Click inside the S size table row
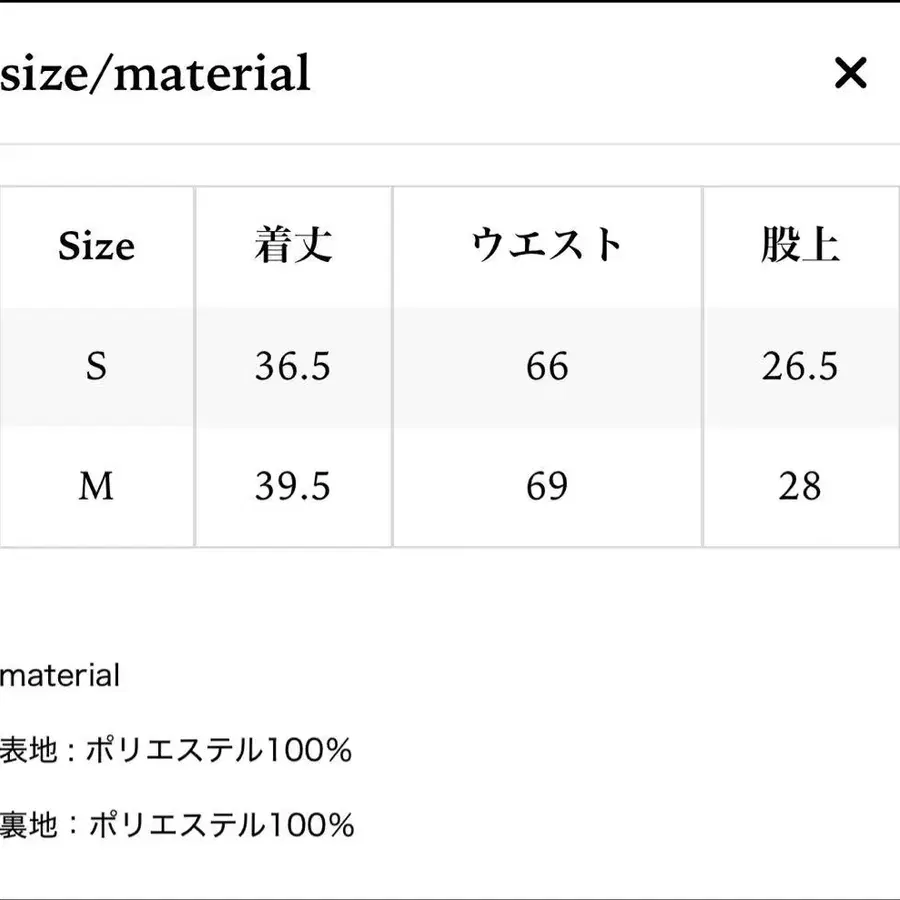The height and width of the screenshot is (900, 900). (450, 367)
